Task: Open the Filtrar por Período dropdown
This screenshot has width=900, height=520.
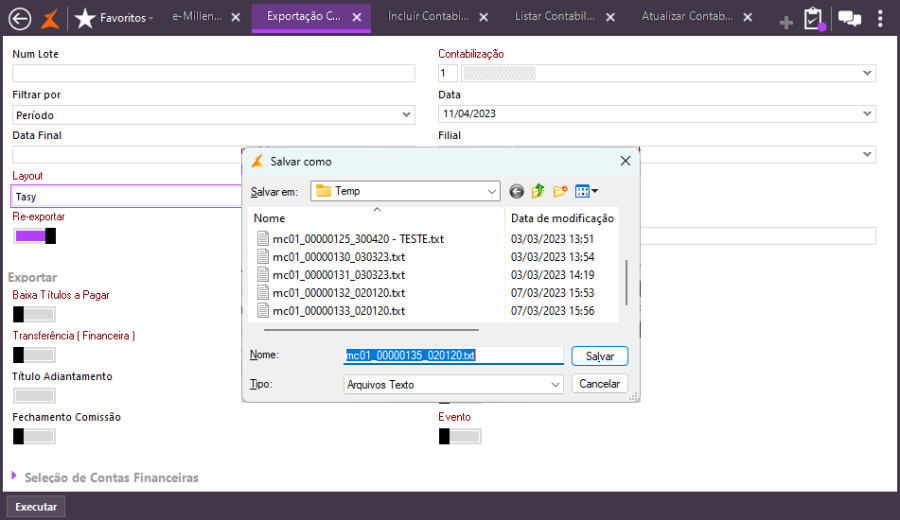Action: pos(406,115)
